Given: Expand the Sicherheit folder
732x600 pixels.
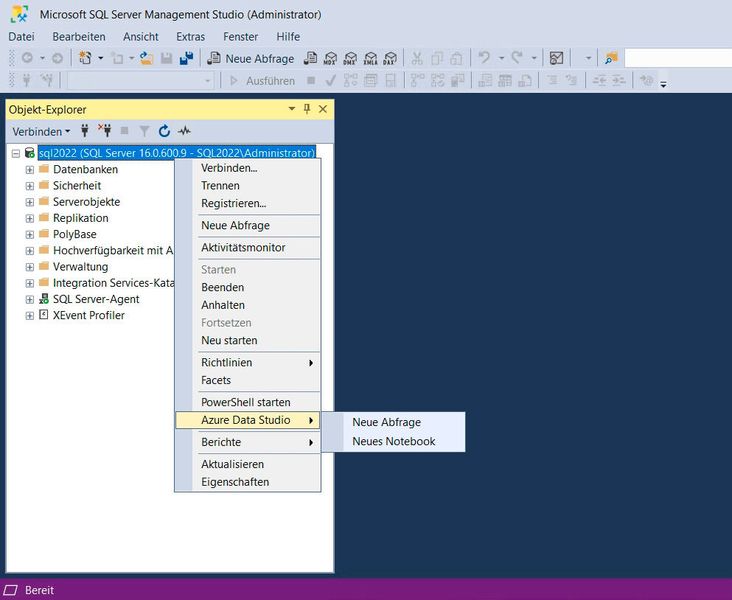Looking at the screenshot, I should coord(29,186).
